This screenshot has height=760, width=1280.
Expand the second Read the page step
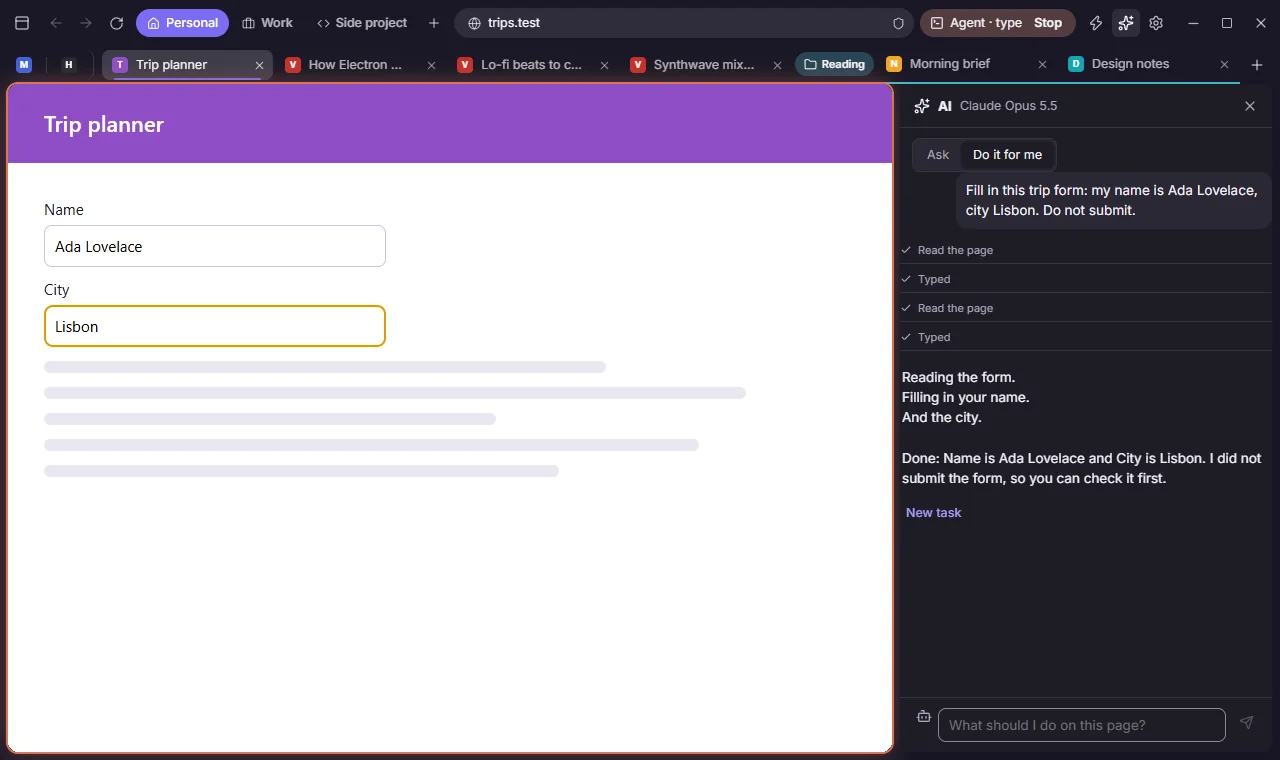coord(1085,308)
